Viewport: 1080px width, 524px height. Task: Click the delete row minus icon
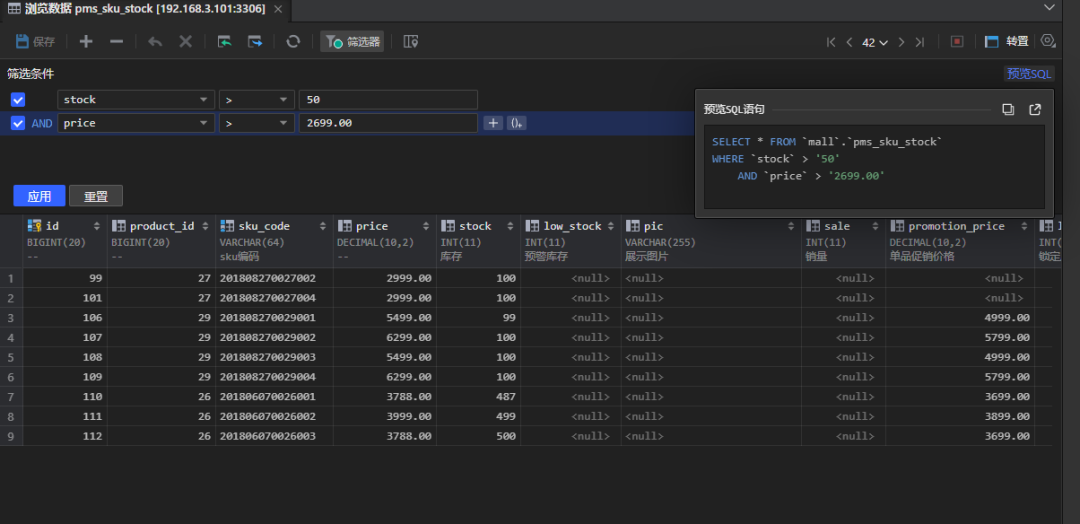tap(116, 42)
